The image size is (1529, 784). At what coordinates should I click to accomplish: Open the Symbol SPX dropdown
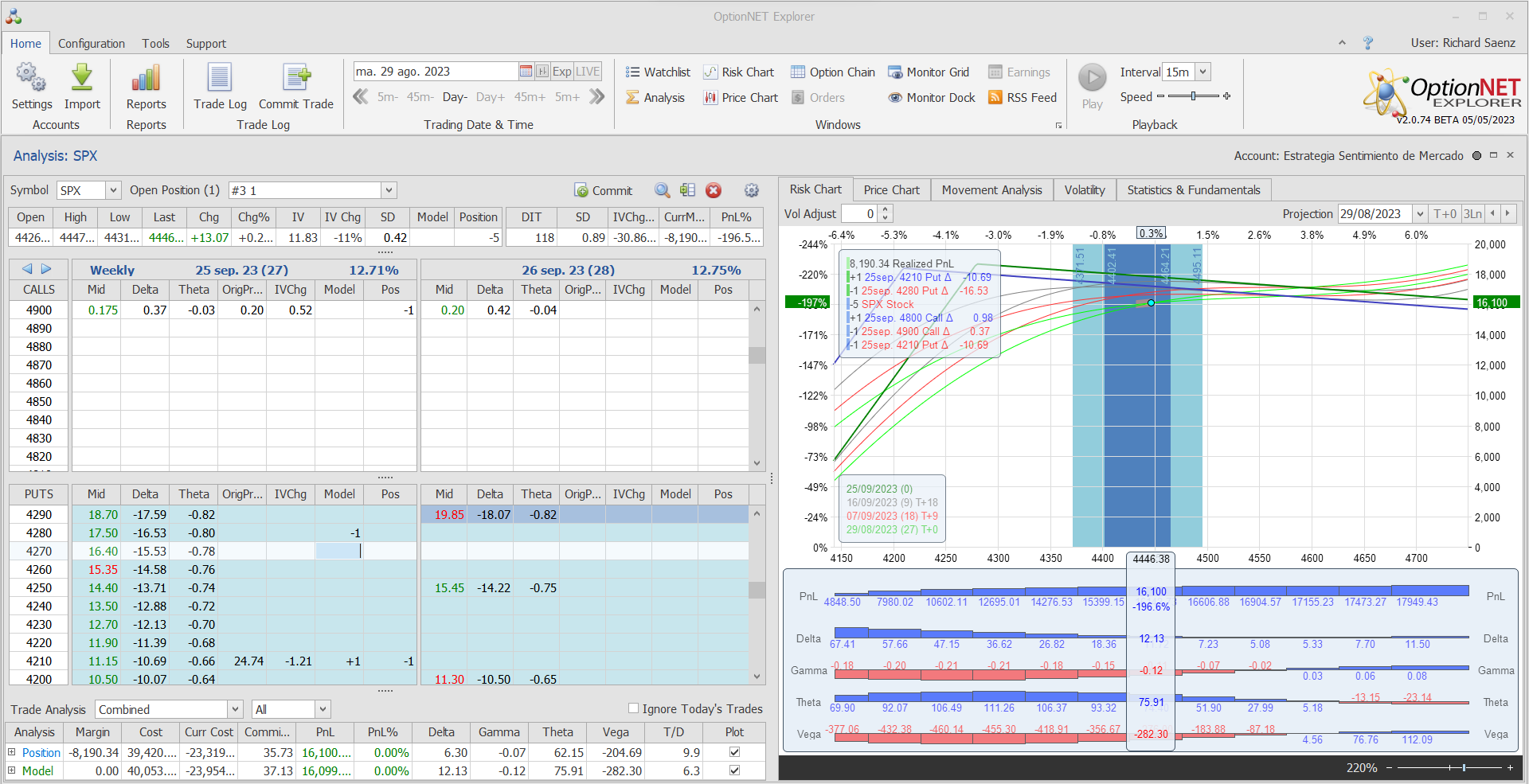pyautogui.click(x=113, y=190)
